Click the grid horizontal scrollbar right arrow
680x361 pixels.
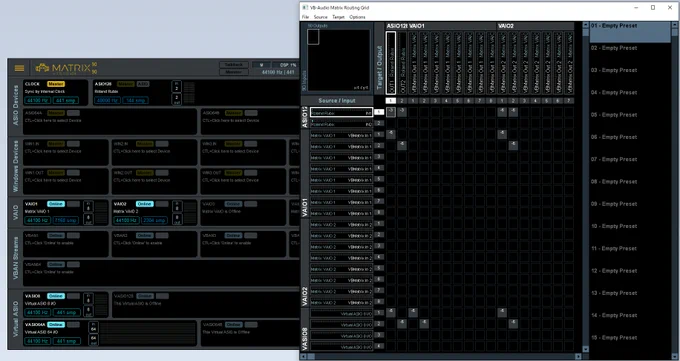(x=578, y=356)
